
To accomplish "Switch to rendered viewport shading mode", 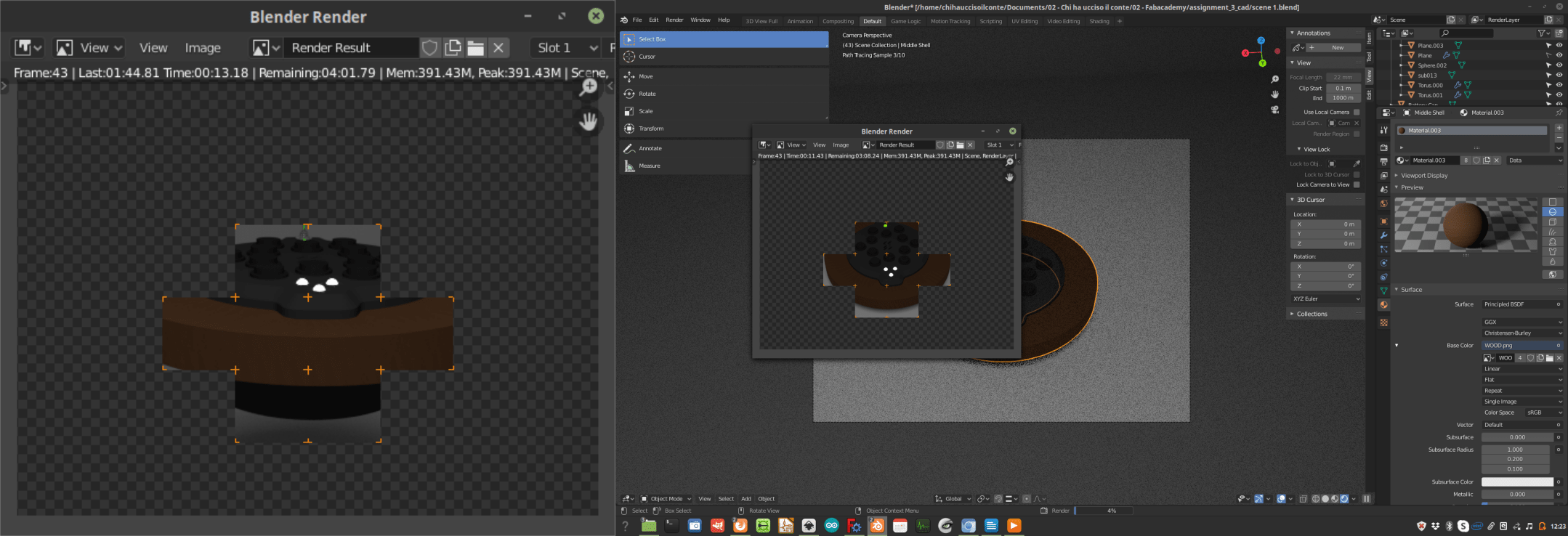I will coord(1344,499).
